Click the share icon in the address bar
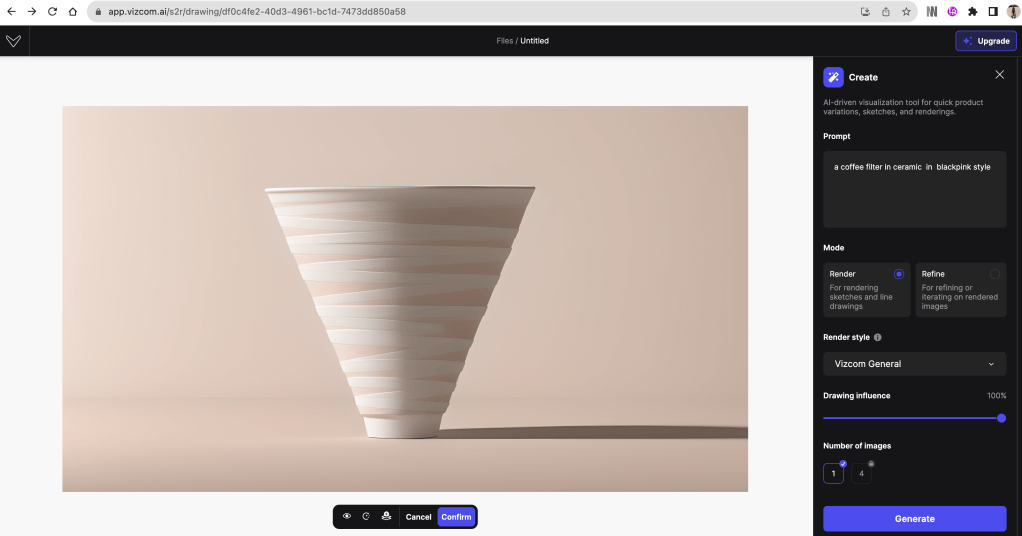Image resolution: width=1022 pixels, height=536 pixels. click(885, 12)
